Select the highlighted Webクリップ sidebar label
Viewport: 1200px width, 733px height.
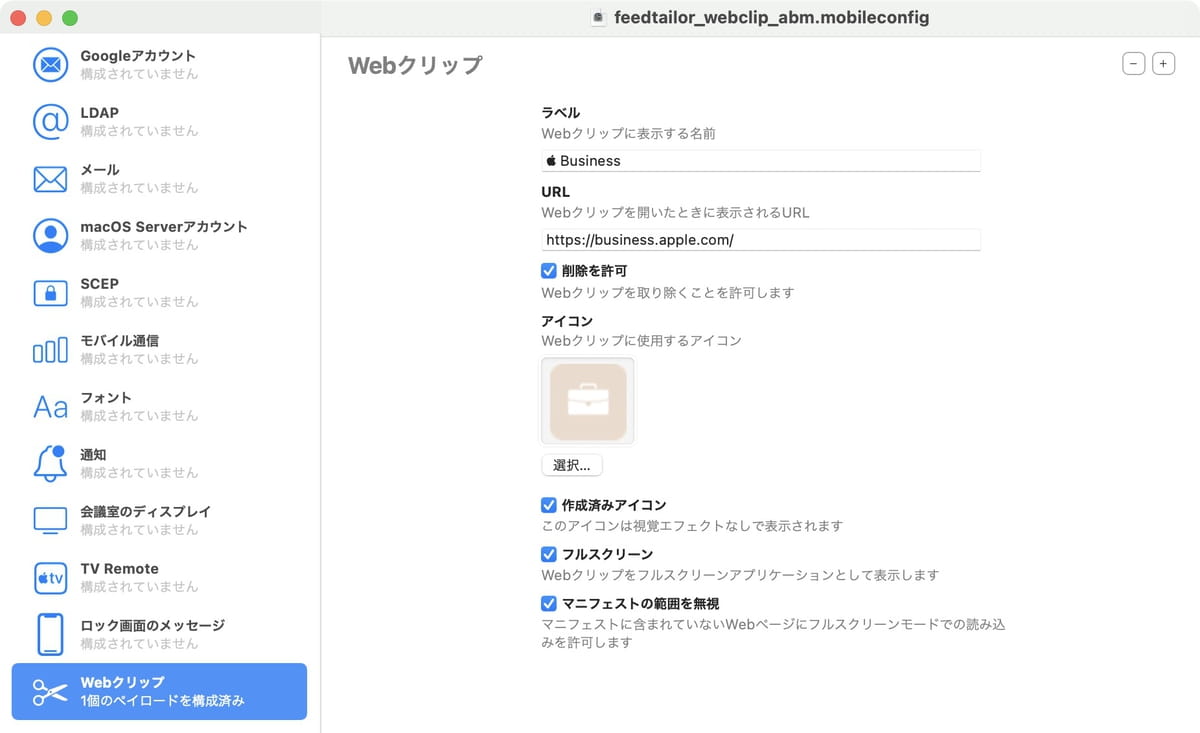click(x=122, y=683)
